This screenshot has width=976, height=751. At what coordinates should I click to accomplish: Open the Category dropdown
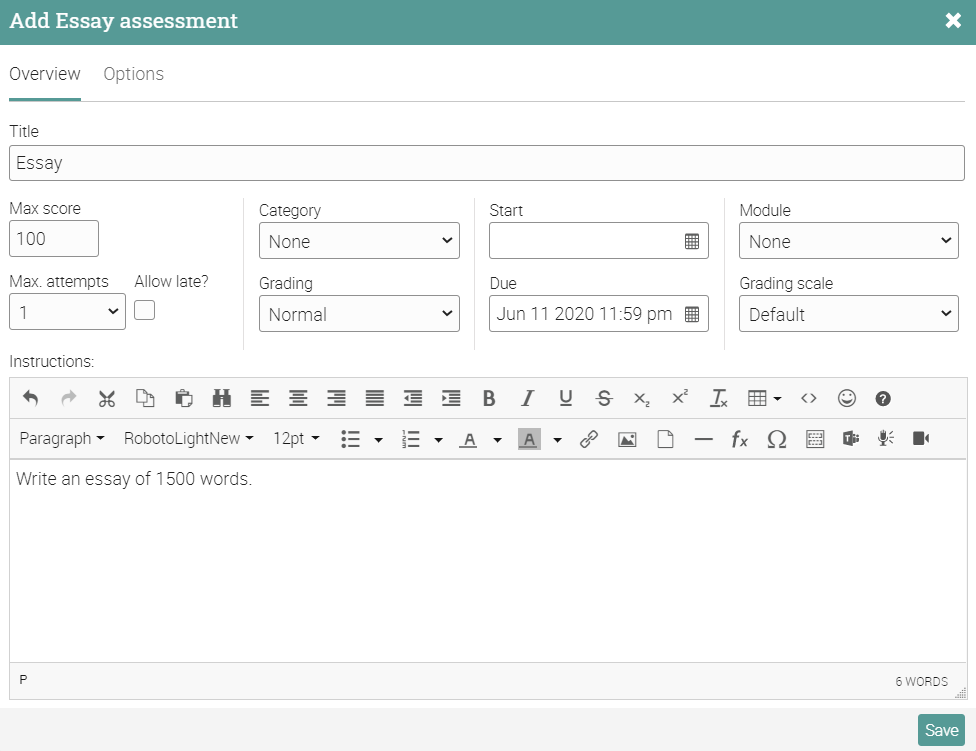[359, 241]
